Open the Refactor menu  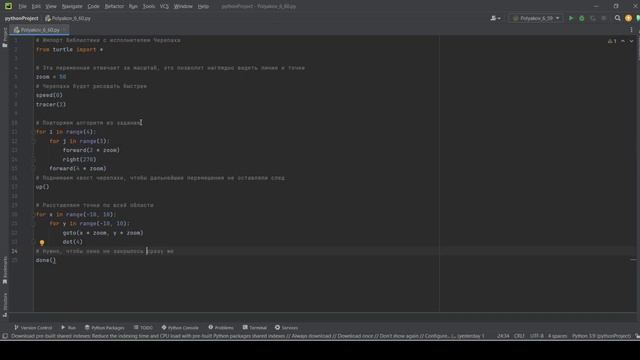tap(114, 6)
